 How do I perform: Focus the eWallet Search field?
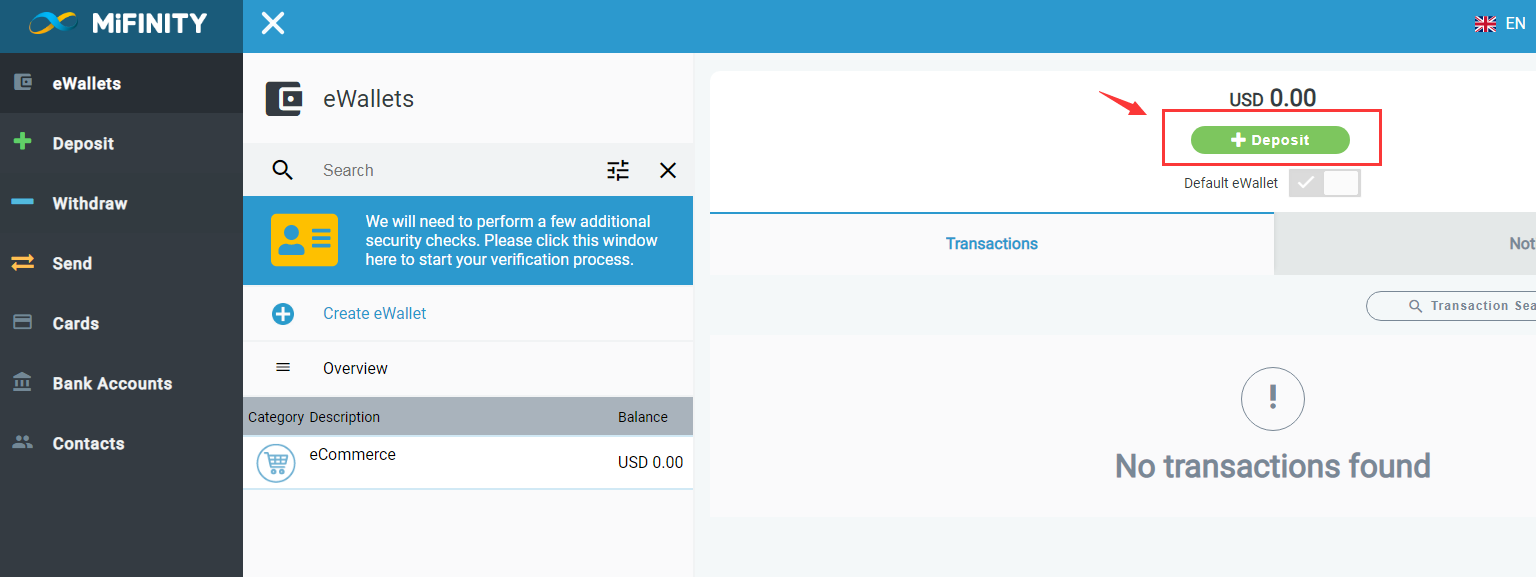pos(455,170)
